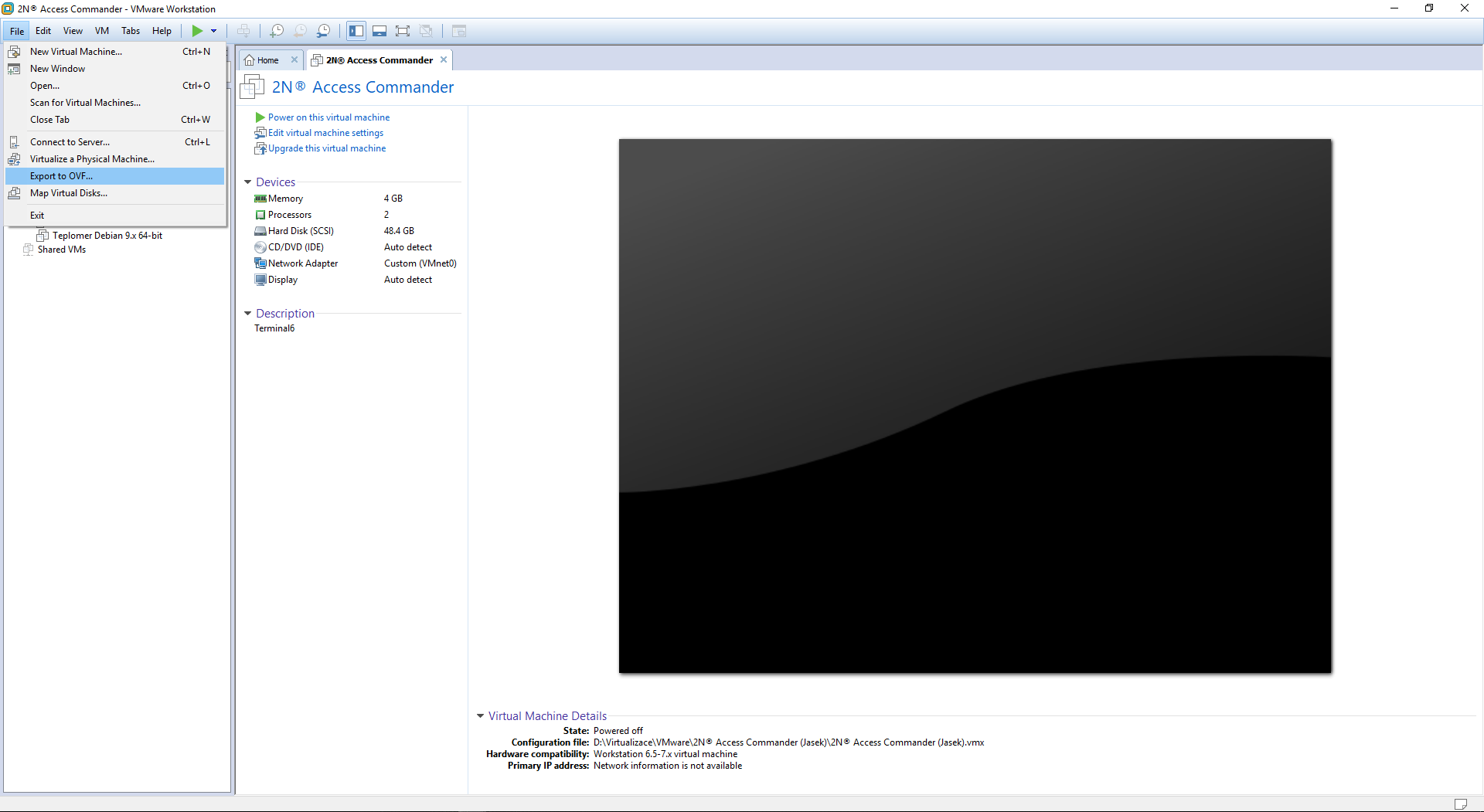1484x812 pixels.
Task: Select the Hard Disk 48.4 GB value
Action: 399,231
